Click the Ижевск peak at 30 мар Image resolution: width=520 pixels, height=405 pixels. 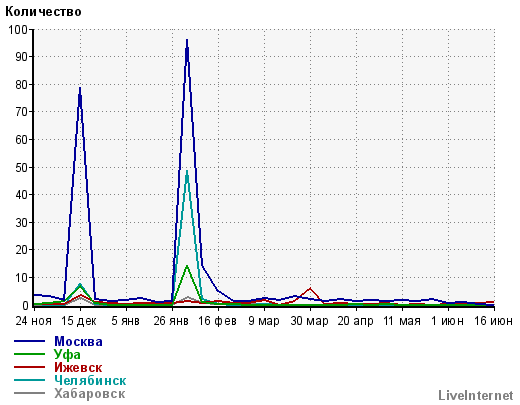(x=310, y=288)
